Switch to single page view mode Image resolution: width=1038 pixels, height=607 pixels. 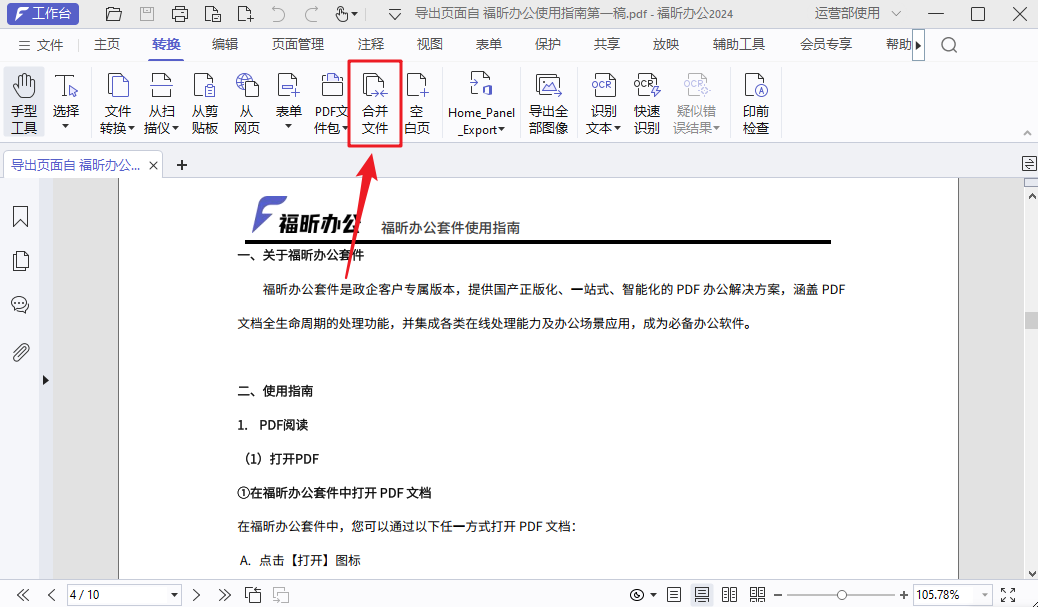[x=674, y=595]
